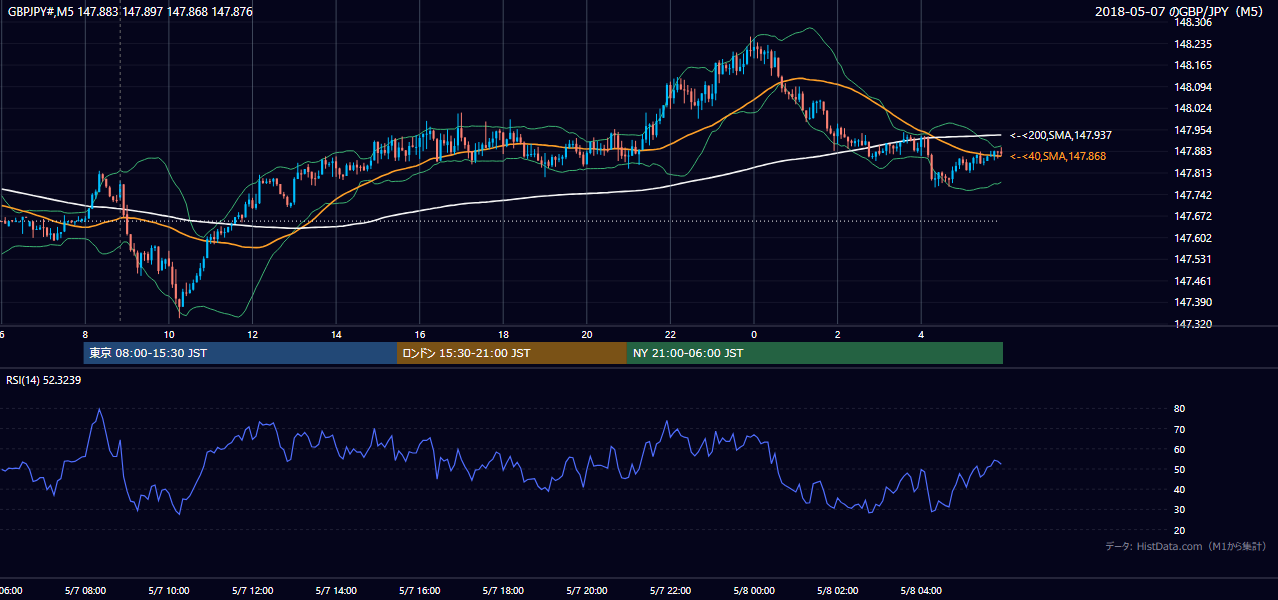Viewport: 1278px width, 600px height.
Task: Click the RSI(14) 52.3239 indicator label
Action: 44,380
